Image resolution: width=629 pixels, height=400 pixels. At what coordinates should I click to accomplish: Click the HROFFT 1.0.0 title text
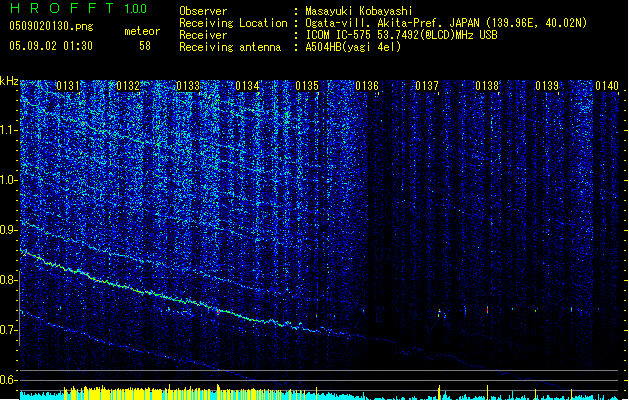(78, 8)
